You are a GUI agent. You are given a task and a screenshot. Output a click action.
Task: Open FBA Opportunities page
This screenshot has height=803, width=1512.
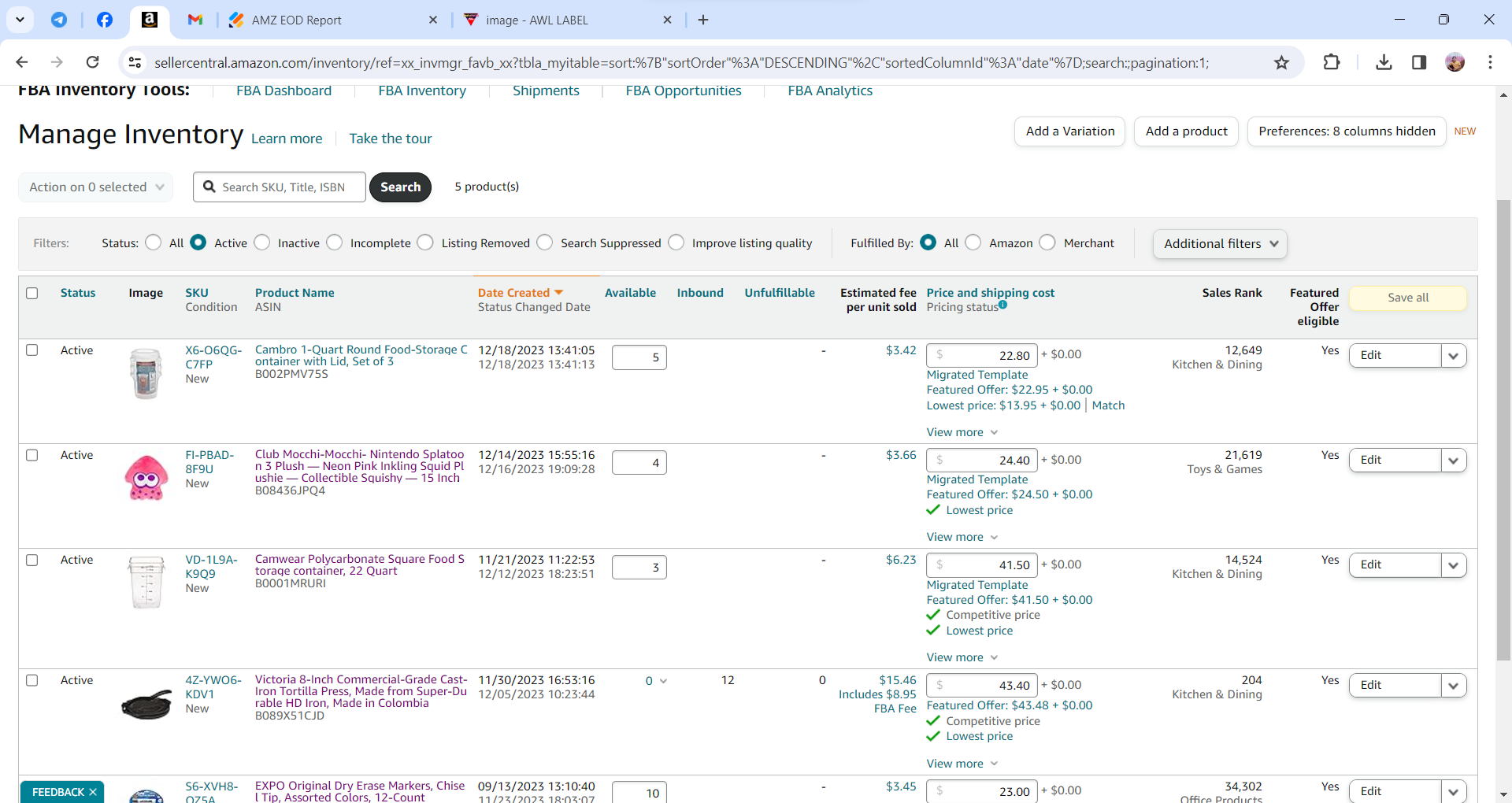(684, 91)
